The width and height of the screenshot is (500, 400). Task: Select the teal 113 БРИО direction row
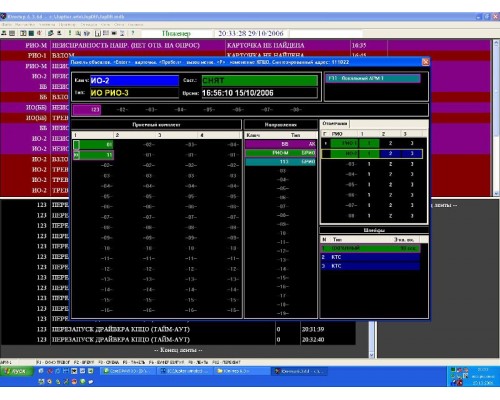[x=280, y=162]
